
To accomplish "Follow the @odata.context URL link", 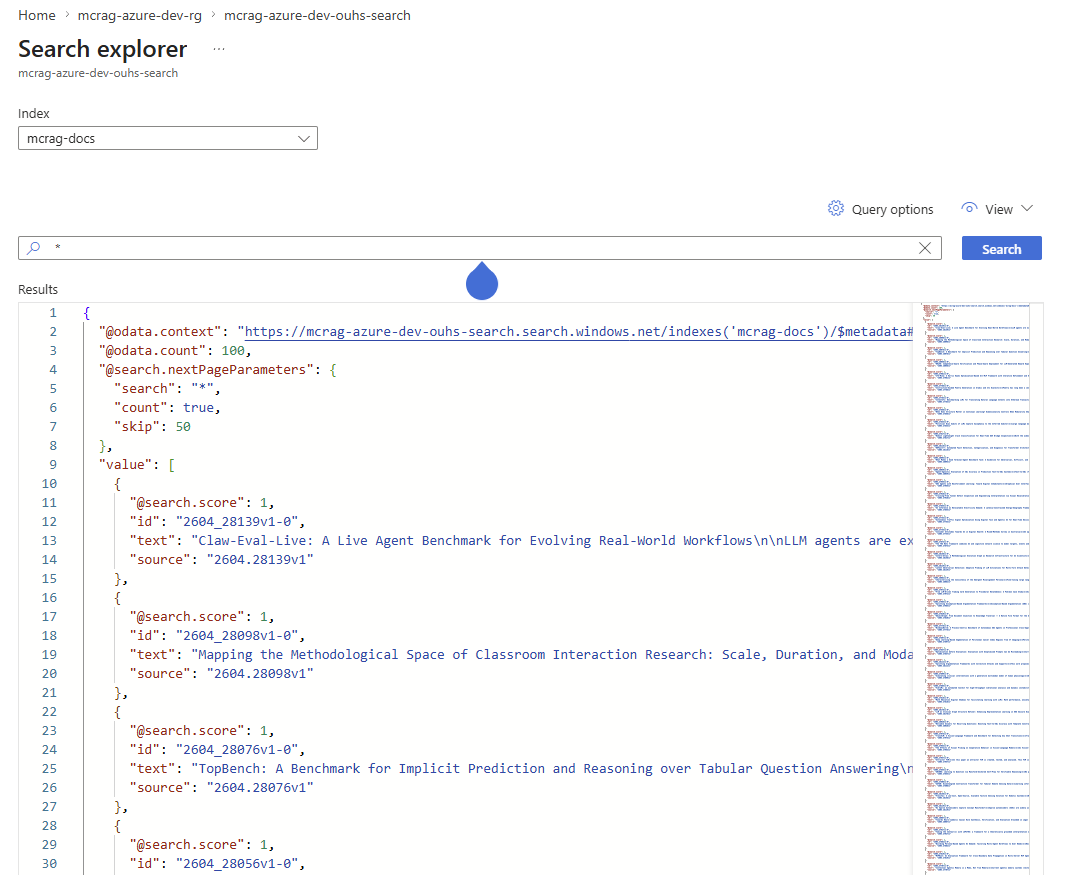I will click(578, 332).
